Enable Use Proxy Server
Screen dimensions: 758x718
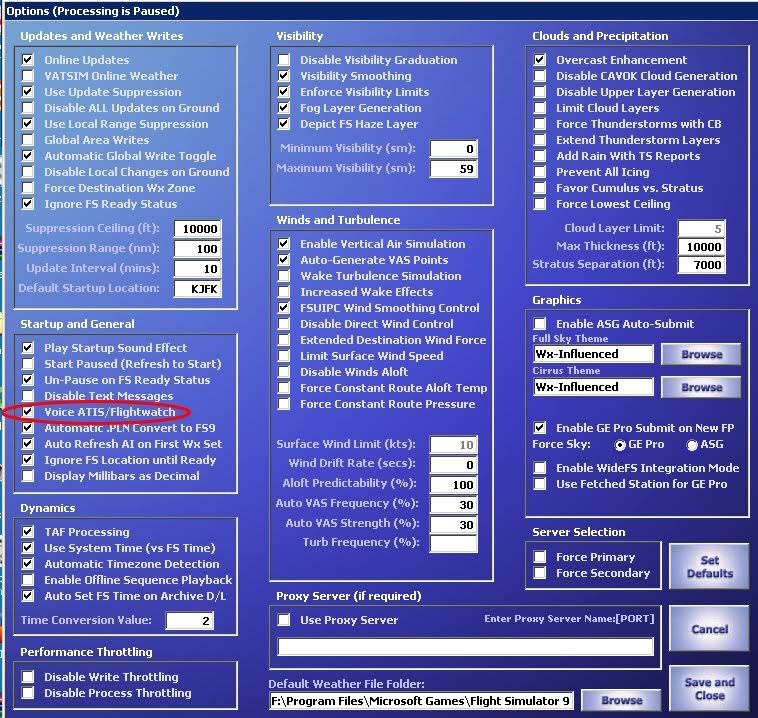point(284,619)
